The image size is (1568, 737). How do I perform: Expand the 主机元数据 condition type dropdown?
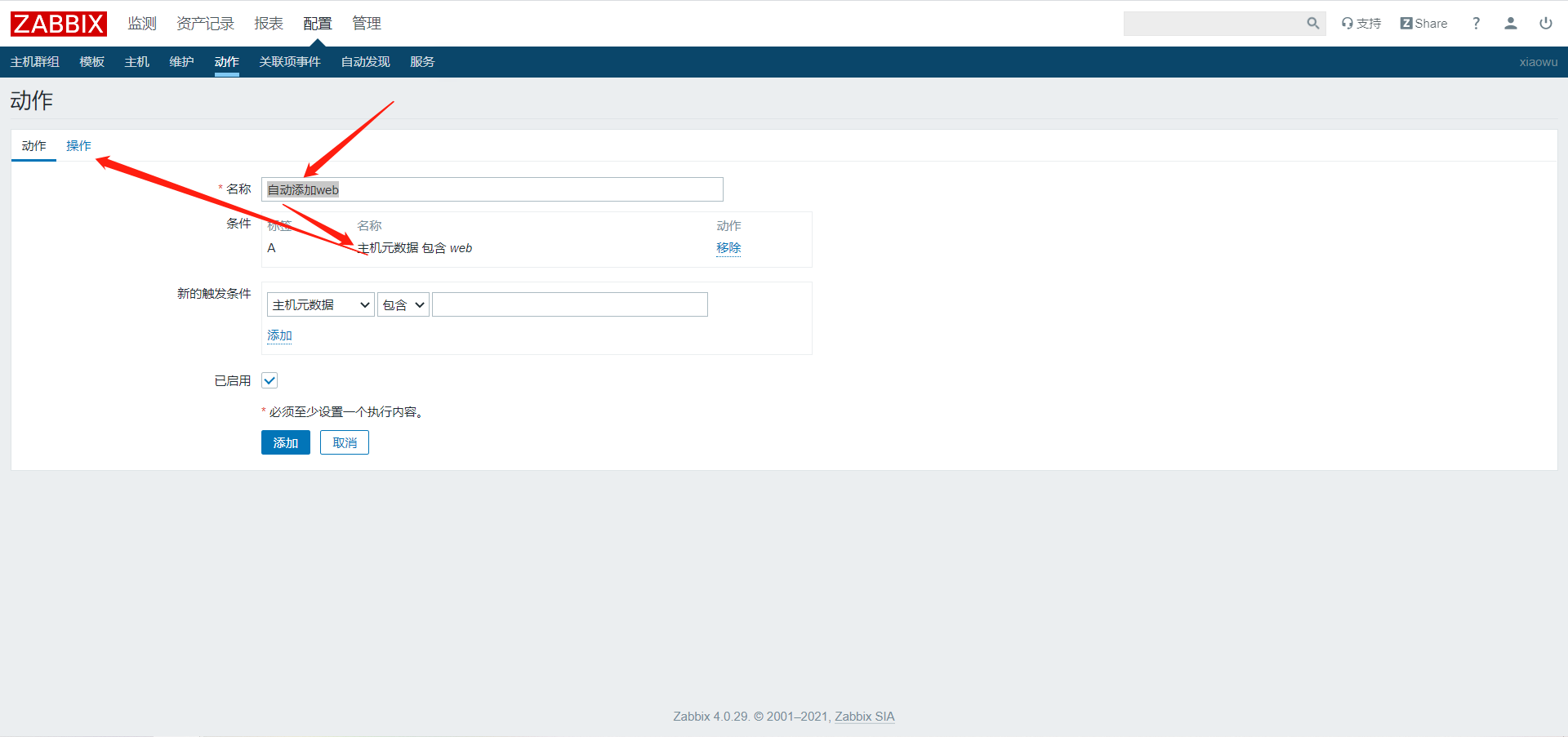click(320, 304)
